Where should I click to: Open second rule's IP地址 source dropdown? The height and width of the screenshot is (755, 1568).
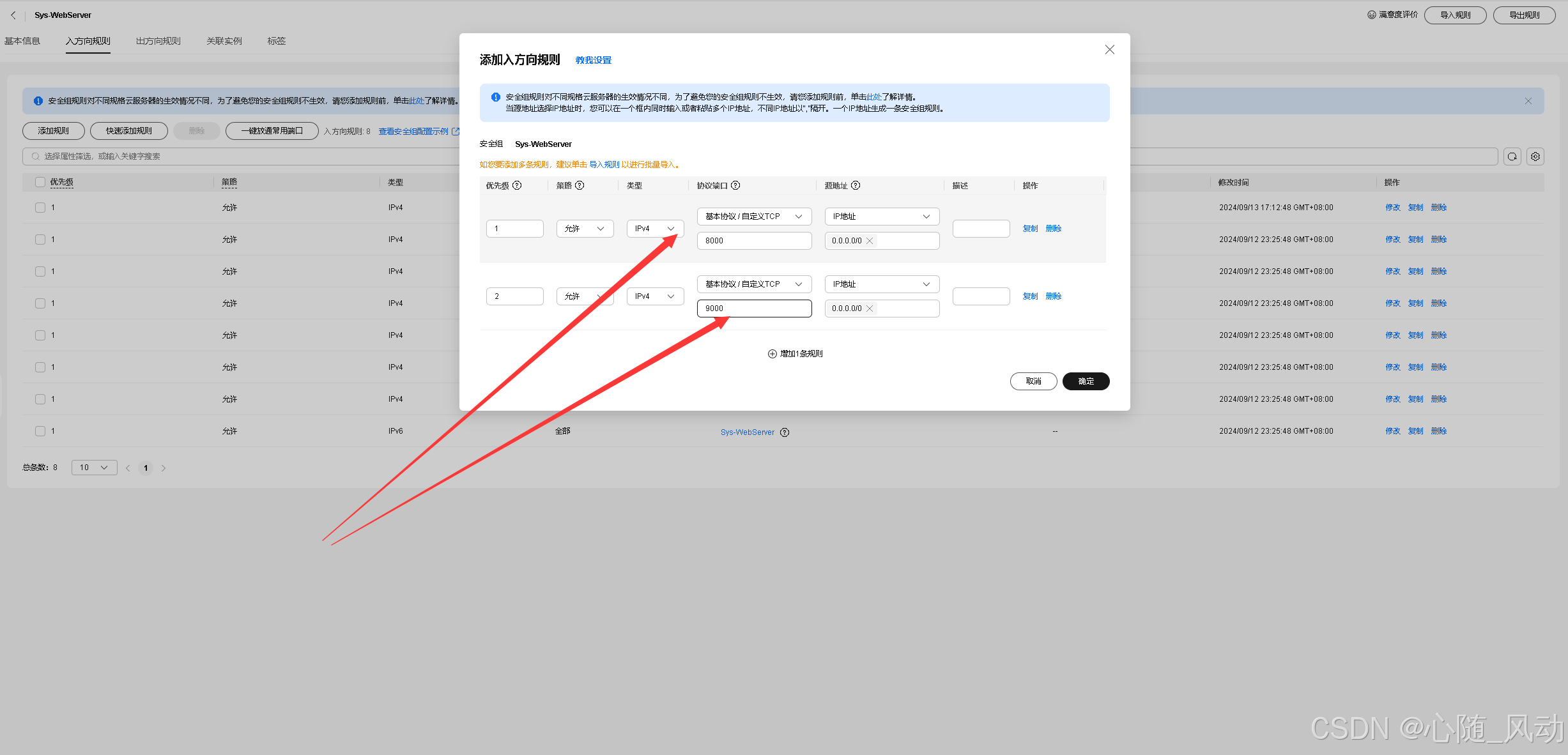[x=881, y=284]
